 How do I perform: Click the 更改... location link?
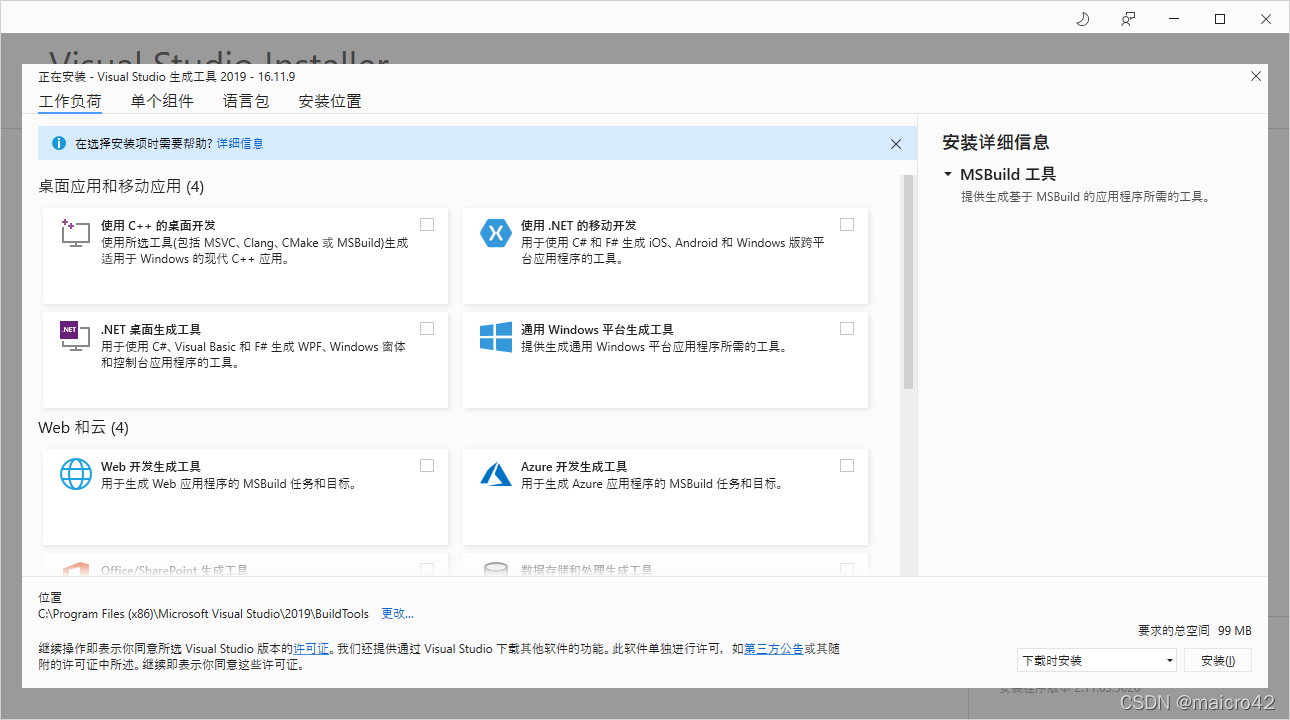coord(397,614)
